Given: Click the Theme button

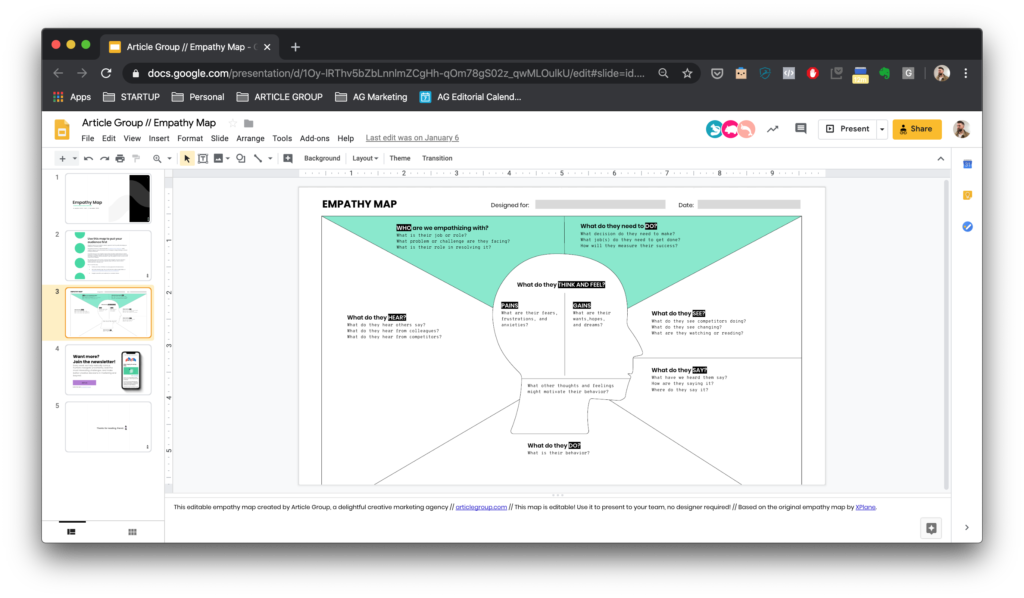Looking at the screenshot, I should tap(400, 159).
